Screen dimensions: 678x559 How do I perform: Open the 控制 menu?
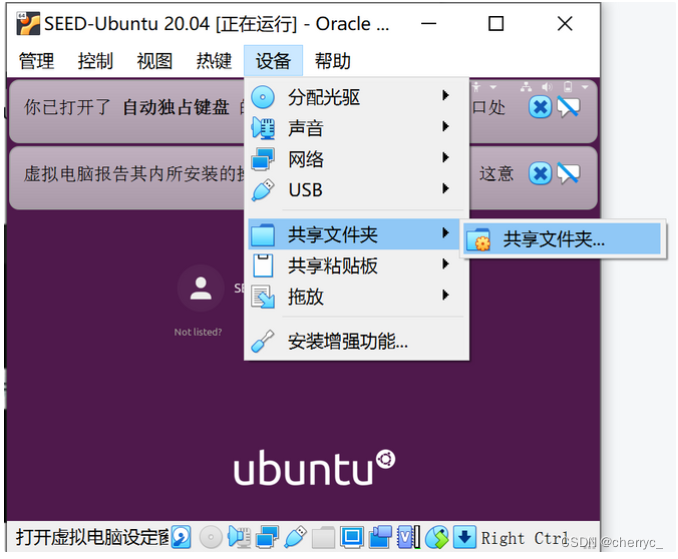click(95, 61)
